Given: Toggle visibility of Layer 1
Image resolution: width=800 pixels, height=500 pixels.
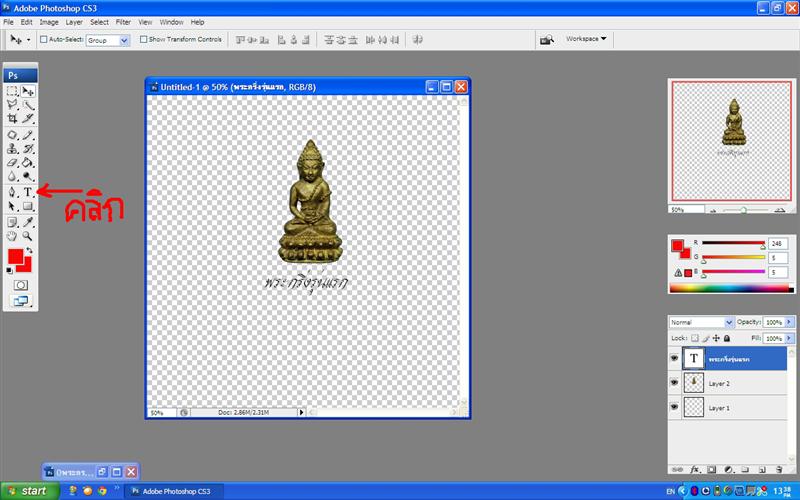Looking at the screenshot, I should (x=674, y=408).
